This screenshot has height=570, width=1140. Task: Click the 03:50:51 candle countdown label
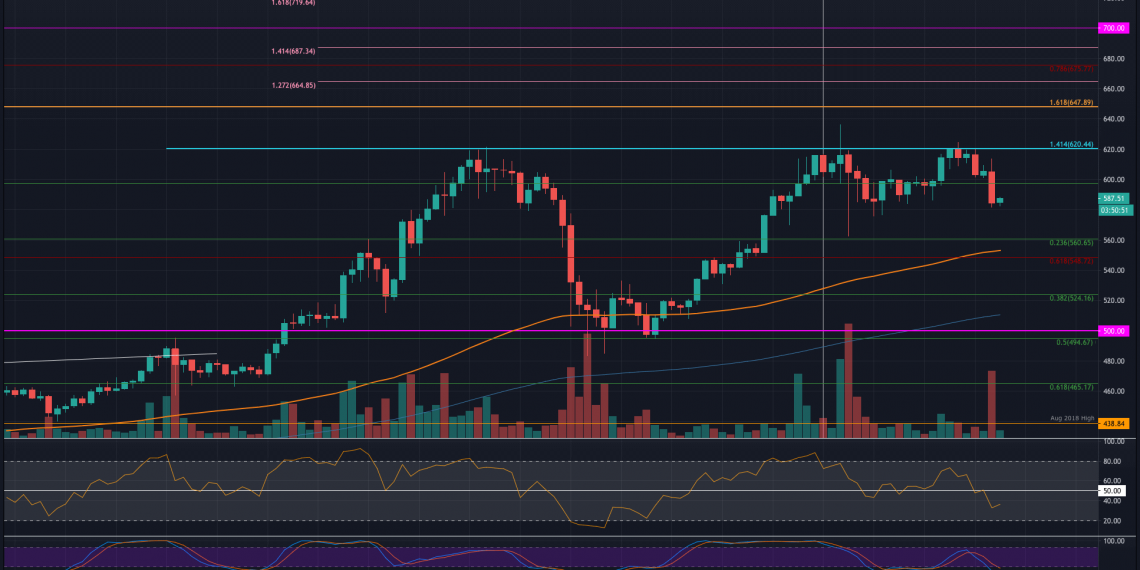coord(1113,210)
